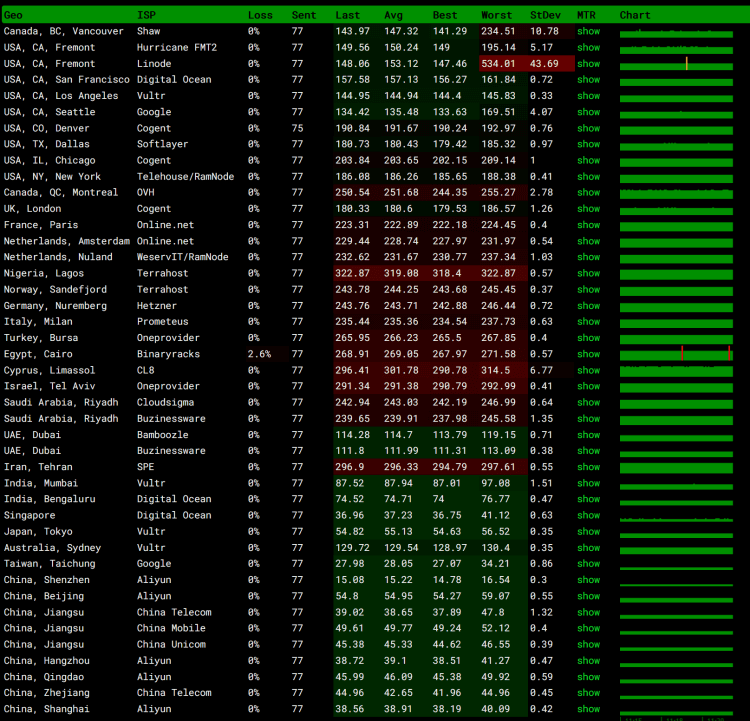Click 'India, Bengaluru' location text
The height and width of the screenshot is (721, 750).
(x=49, y=499)
